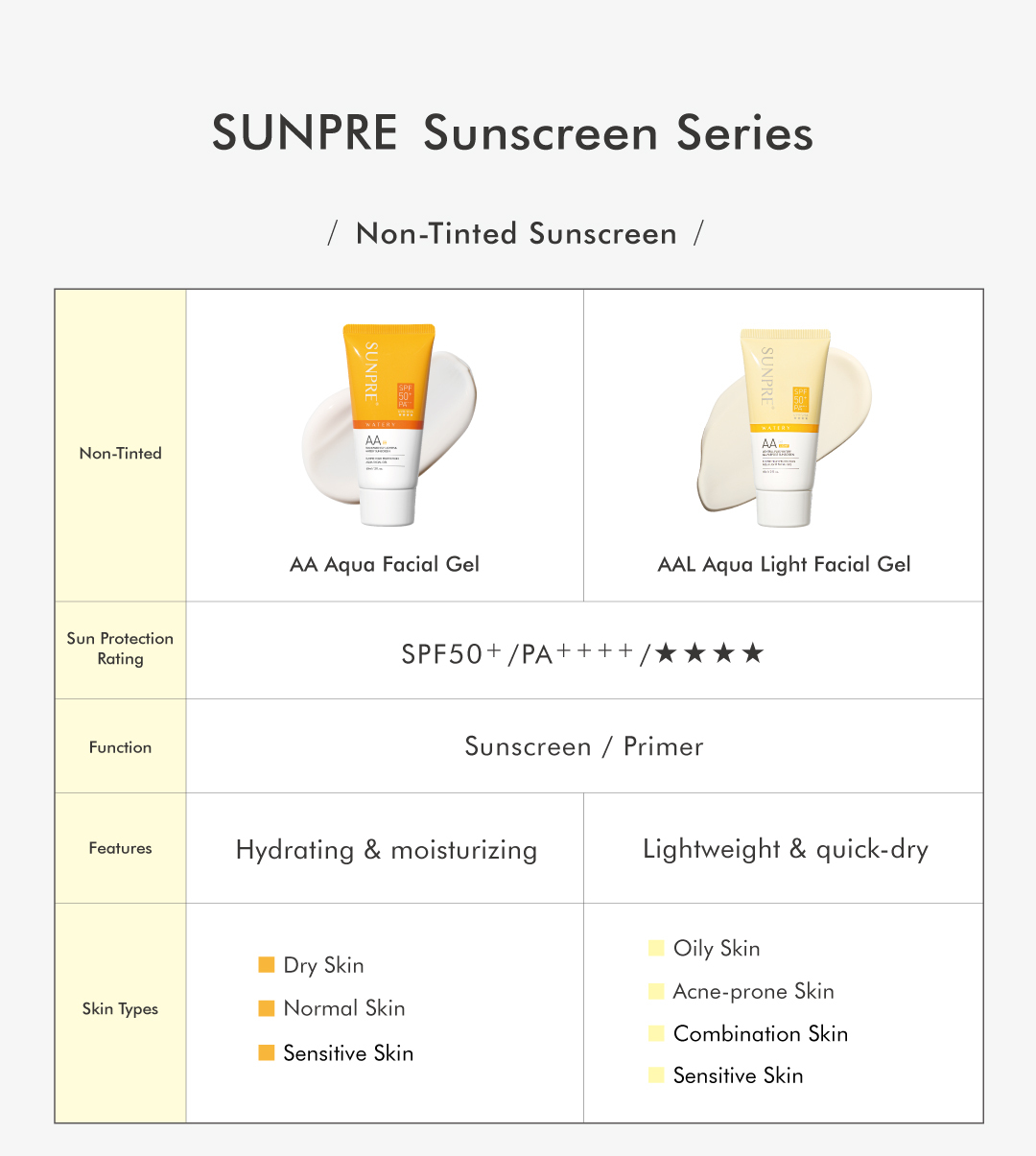The width and height of the screenshot is (1036, 1156).
Task: Click the yellow square beside Oily Skin
Action: pos(656,948)
